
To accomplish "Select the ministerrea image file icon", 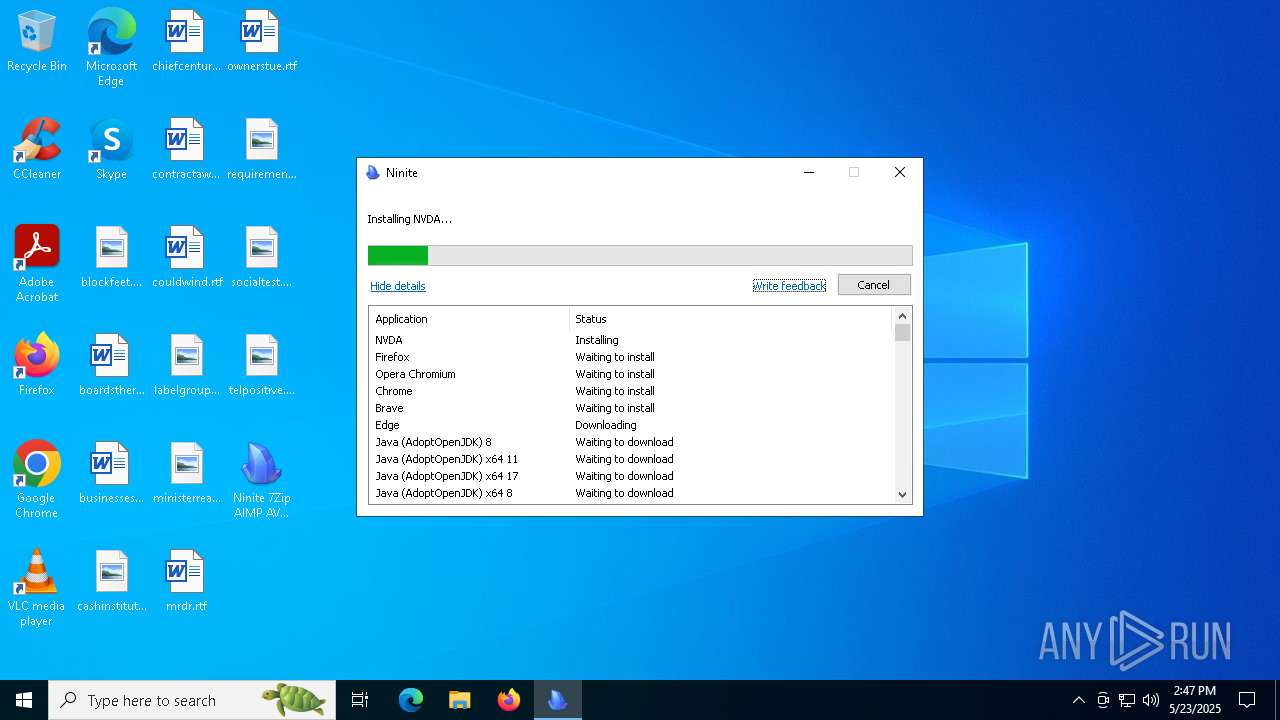I will pos(187,474).
